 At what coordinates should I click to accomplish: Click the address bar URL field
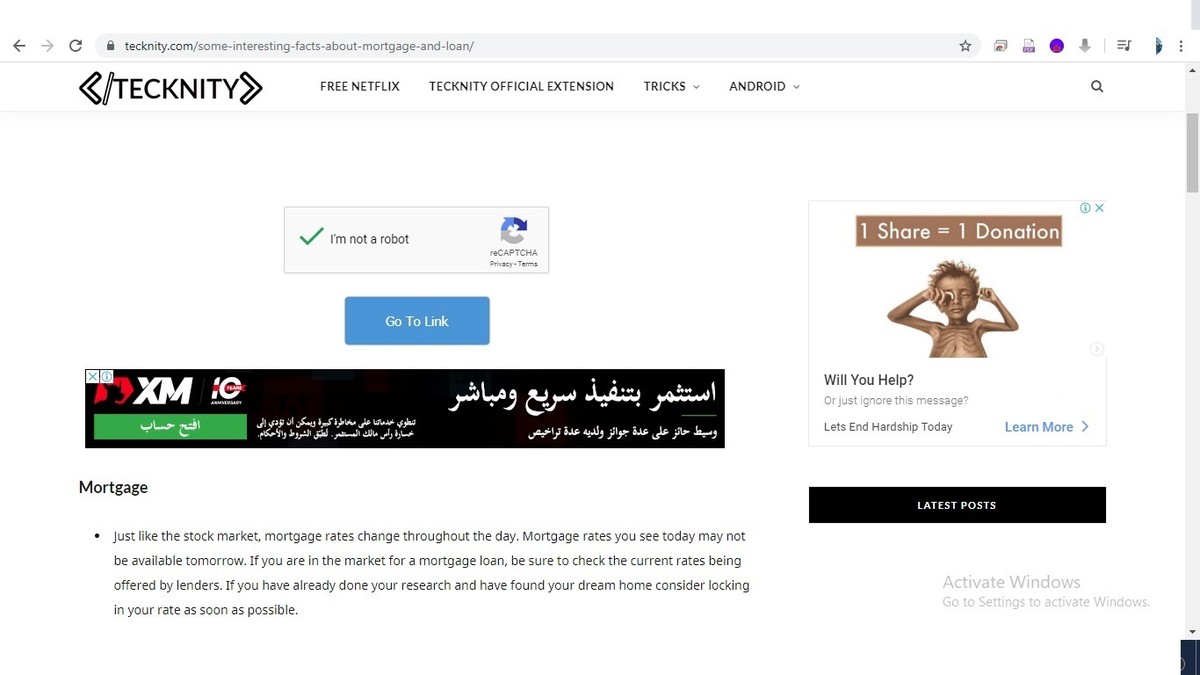pos(530,46)
